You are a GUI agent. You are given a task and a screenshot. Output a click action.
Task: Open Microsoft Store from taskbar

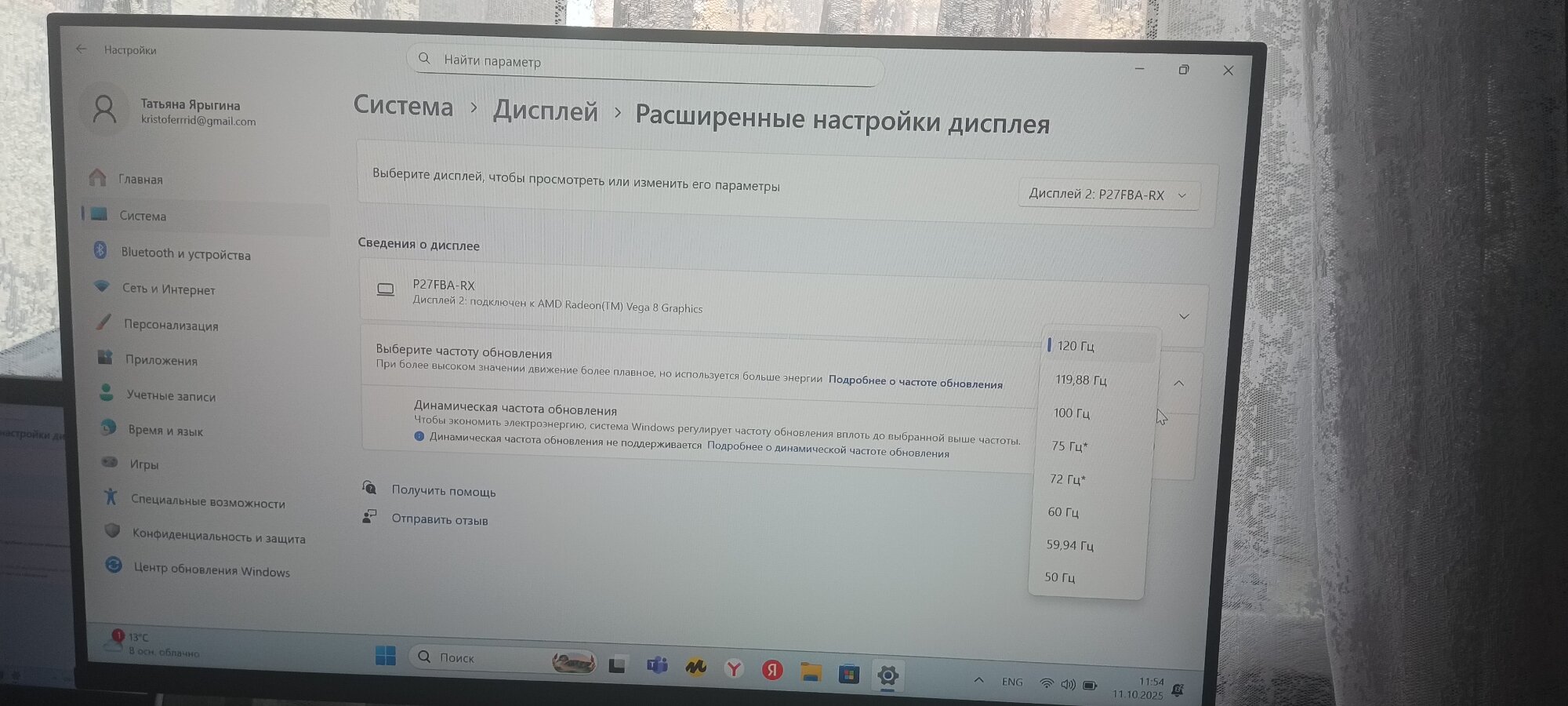(x=848, y=673)
